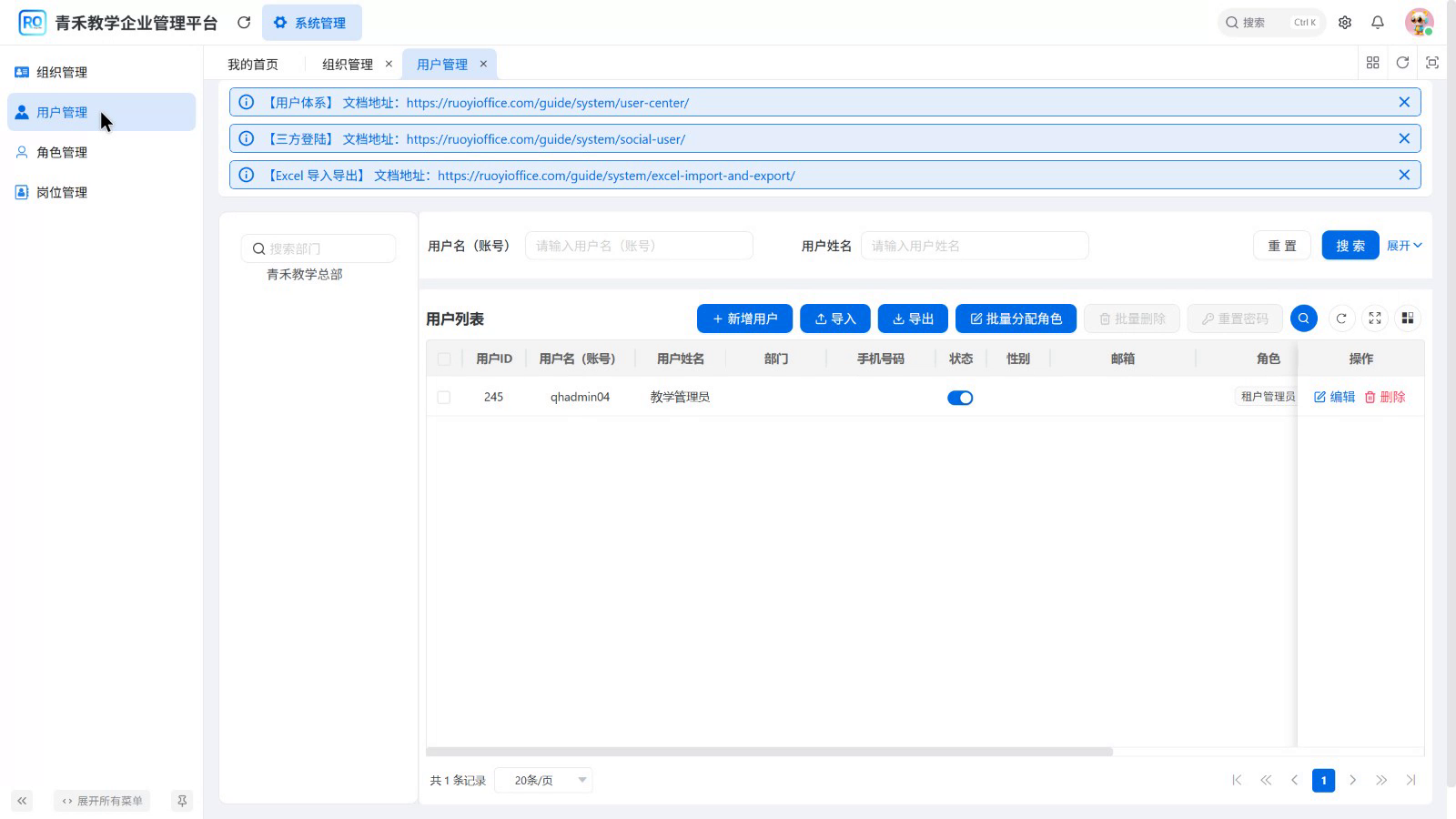1456x819 pixels.
Task: Click the horizontal table scrollbar
Action: [769, 752]
